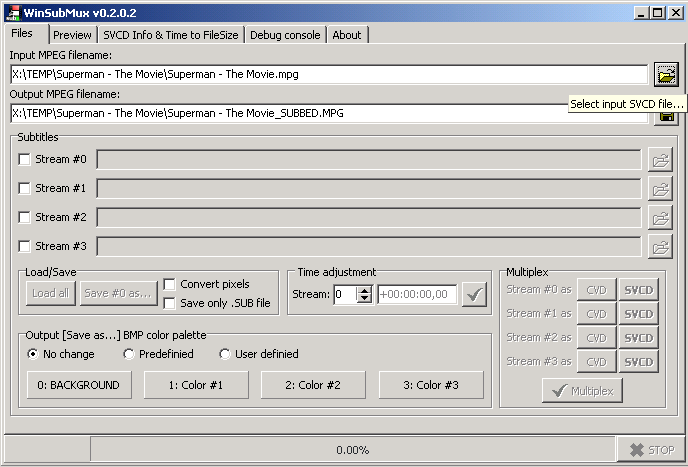Select the Predefined palette radio button
The image size is (688, 467).
[129, 354]
